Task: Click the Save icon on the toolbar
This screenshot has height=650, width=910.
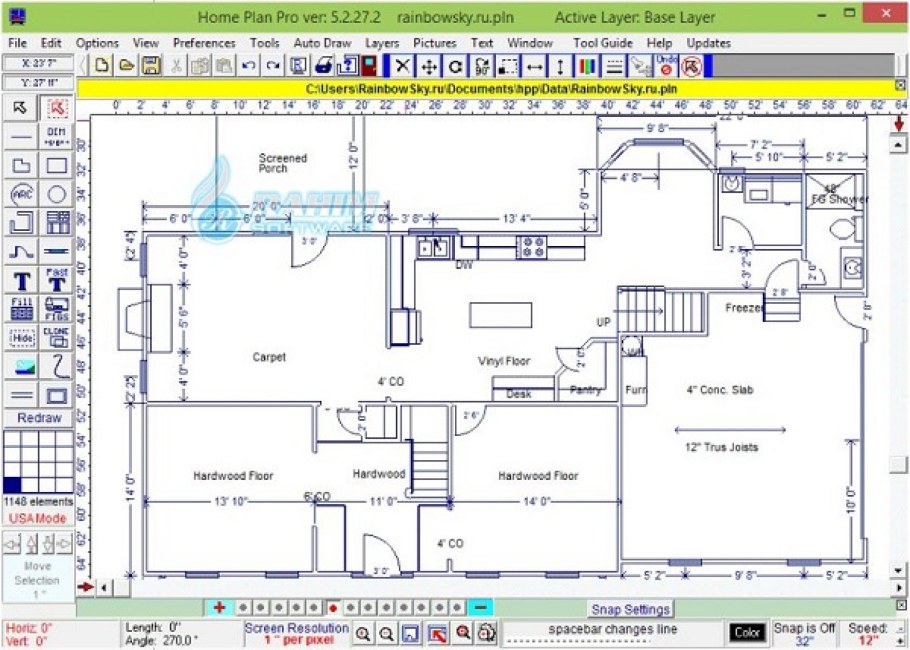Action: pos(149,65)
